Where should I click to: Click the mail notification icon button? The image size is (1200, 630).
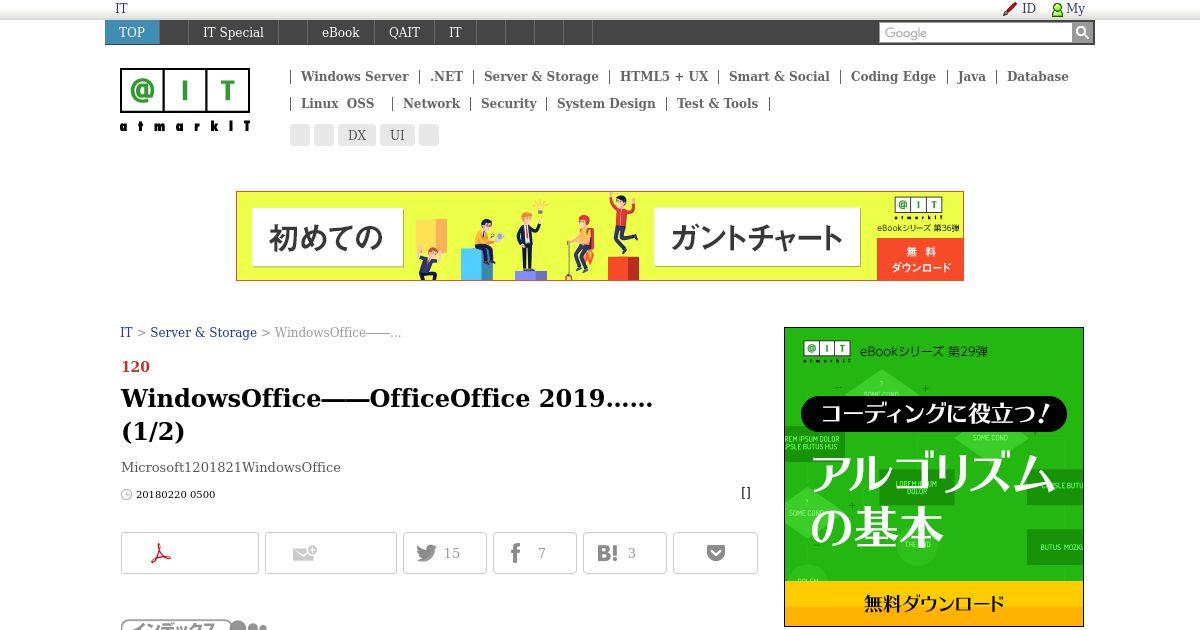click(x=331, y=553)
